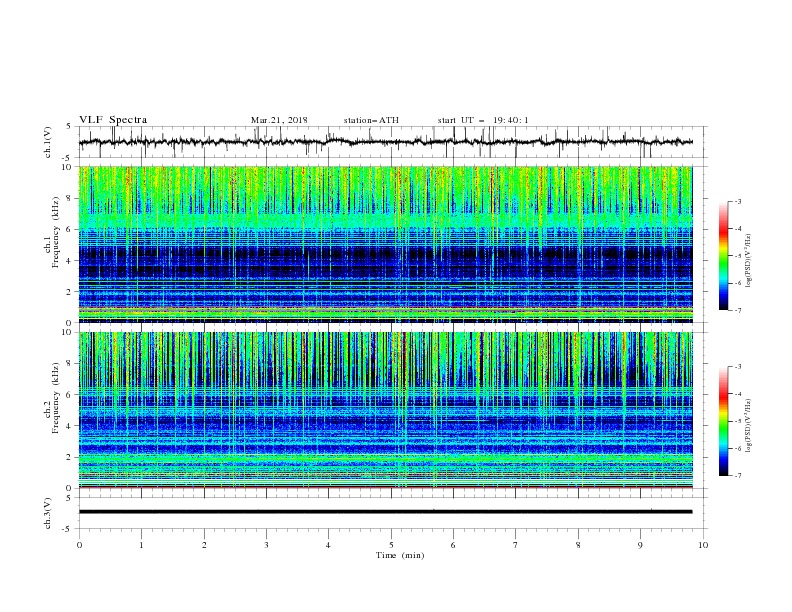This screenshot has width=792, height=612.
Task: Click the '-3' value on ch.1 colorbar
Action: click(737, 201)
